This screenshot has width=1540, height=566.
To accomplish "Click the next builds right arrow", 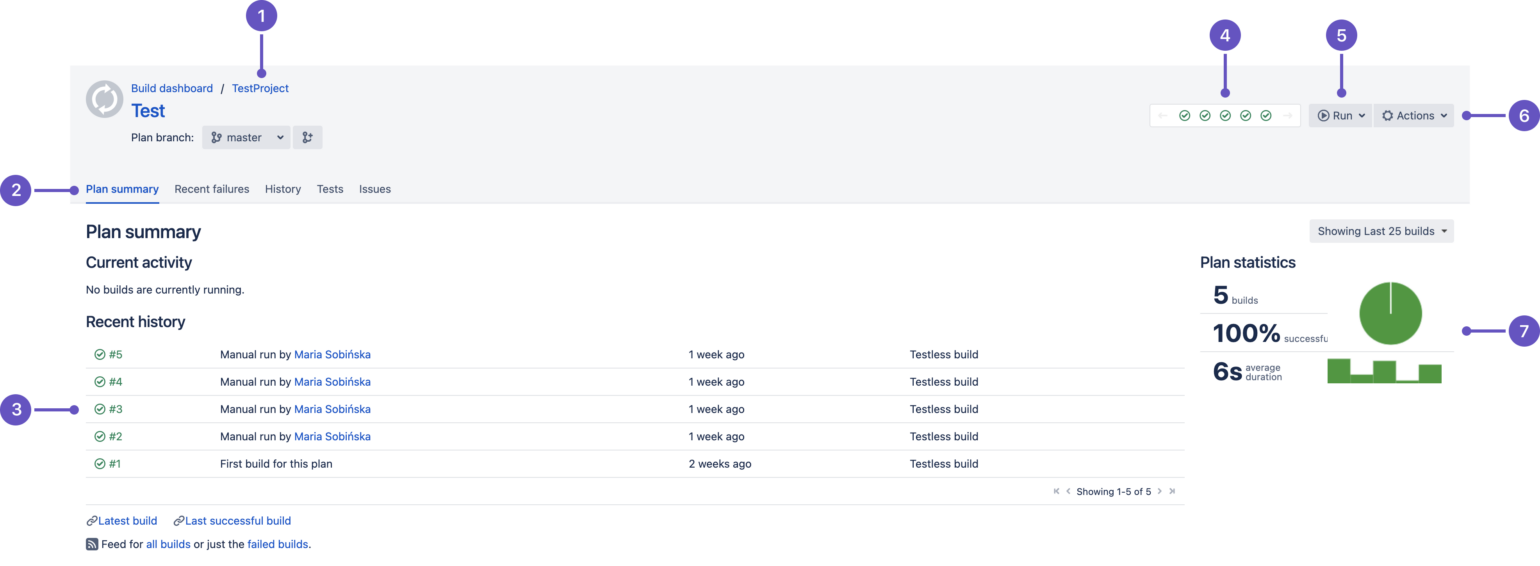I will tap(1288, 116).
